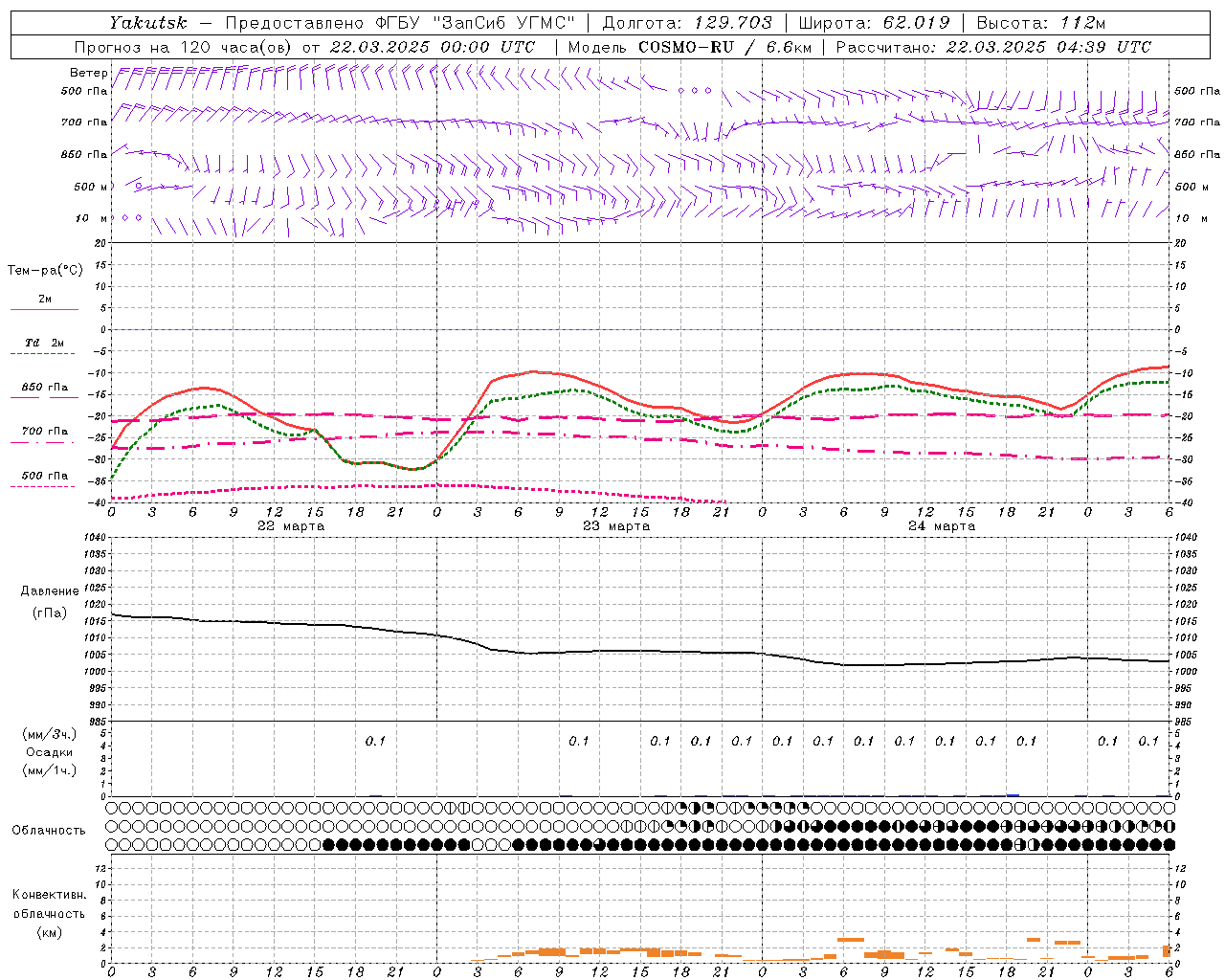This screenshot has width=1225, height=980.
Task: Click the Конвективн. panel label
Action: coord(50,895)
